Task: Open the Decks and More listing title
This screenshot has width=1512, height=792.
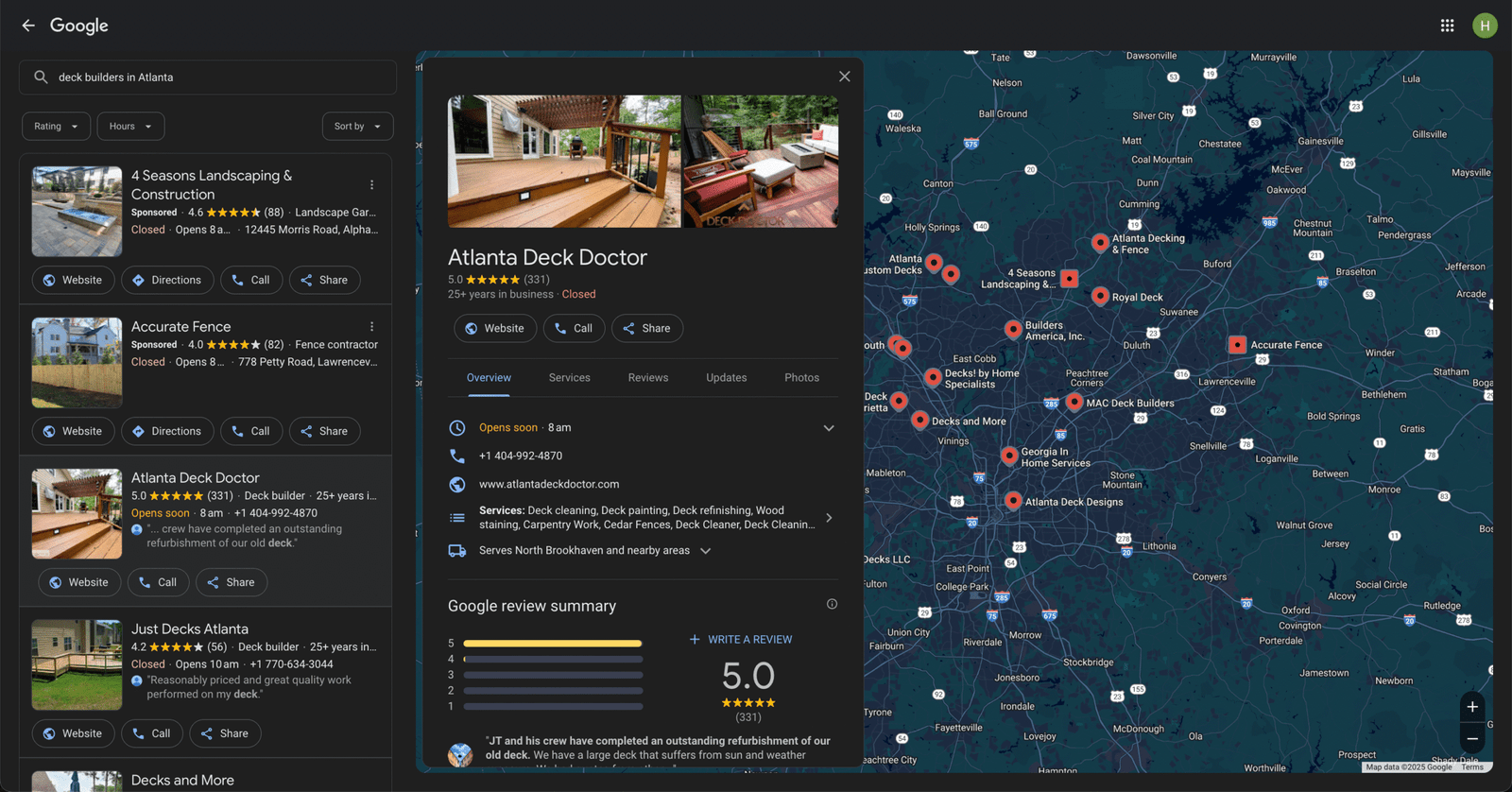Action: click(182, 780)
